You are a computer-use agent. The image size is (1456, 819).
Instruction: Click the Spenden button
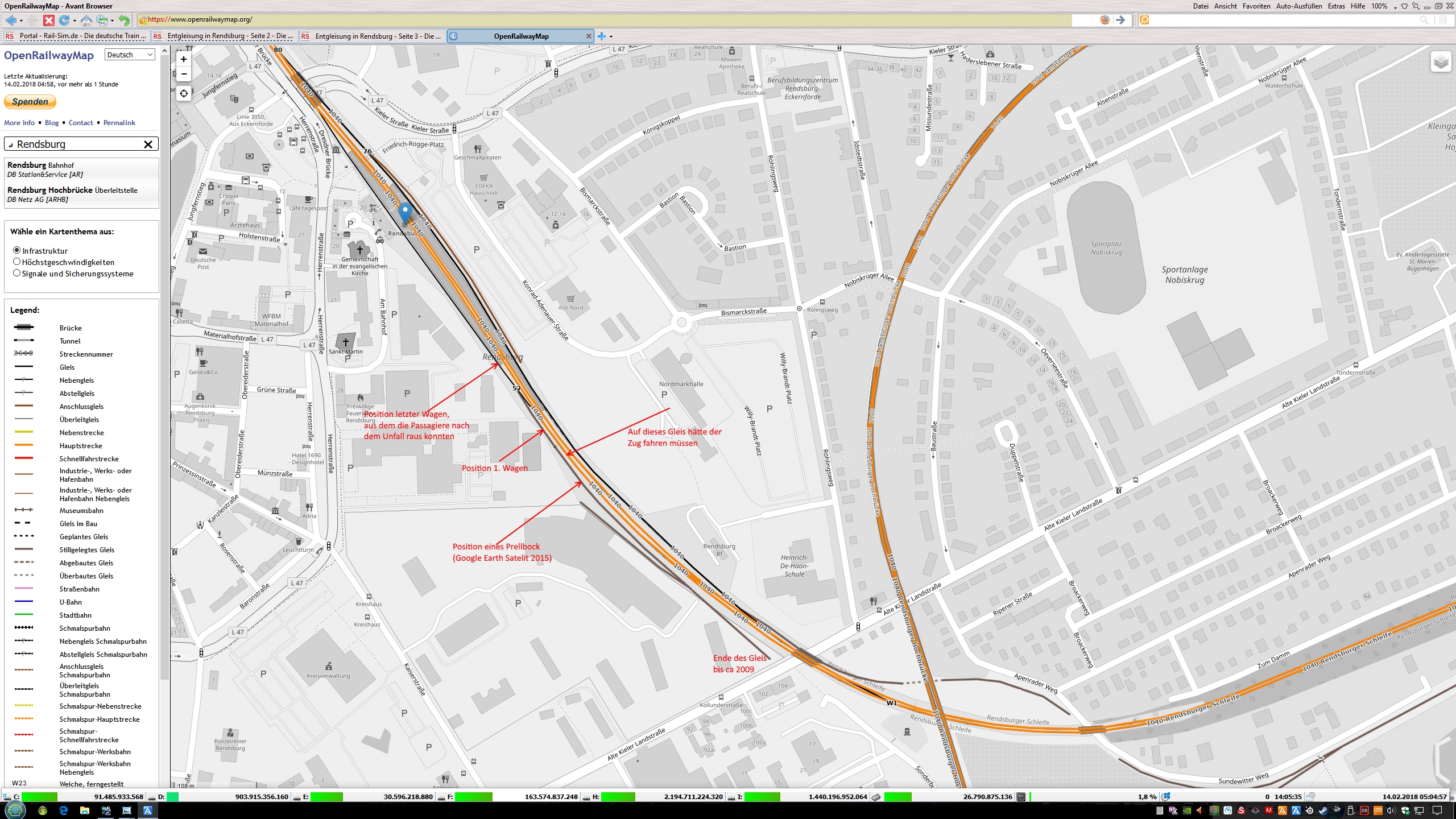tap(30, 102)
